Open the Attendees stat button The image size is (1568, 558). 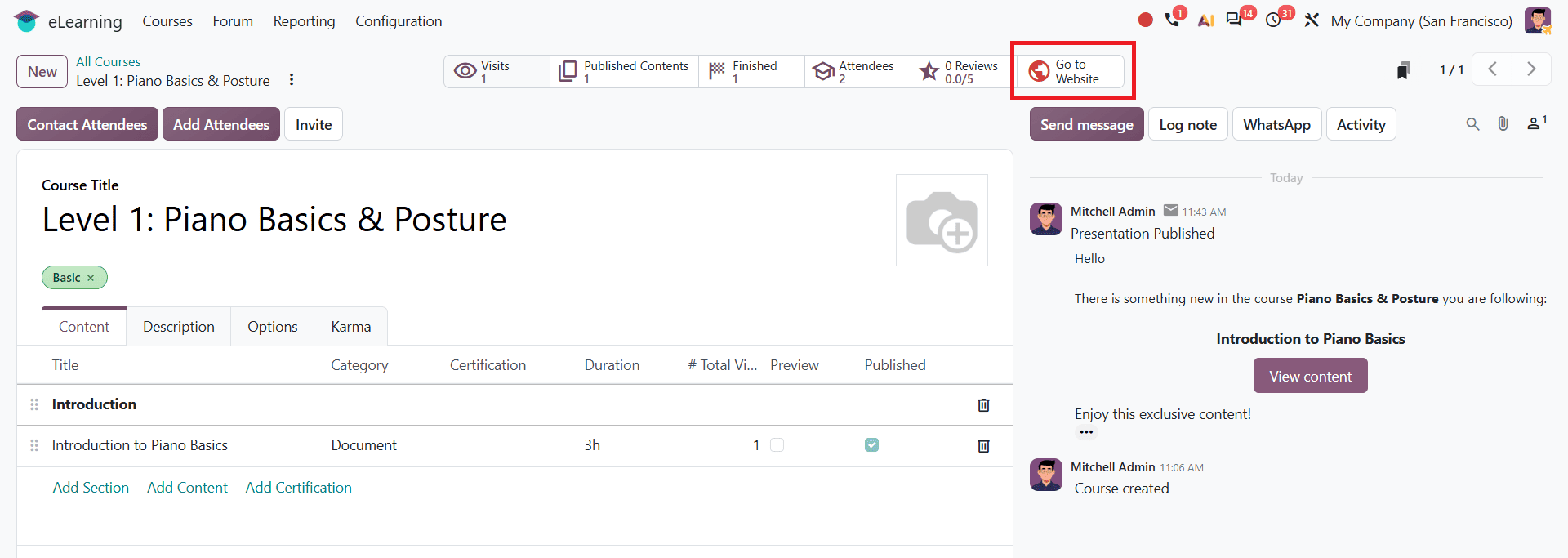pos(857,72)
